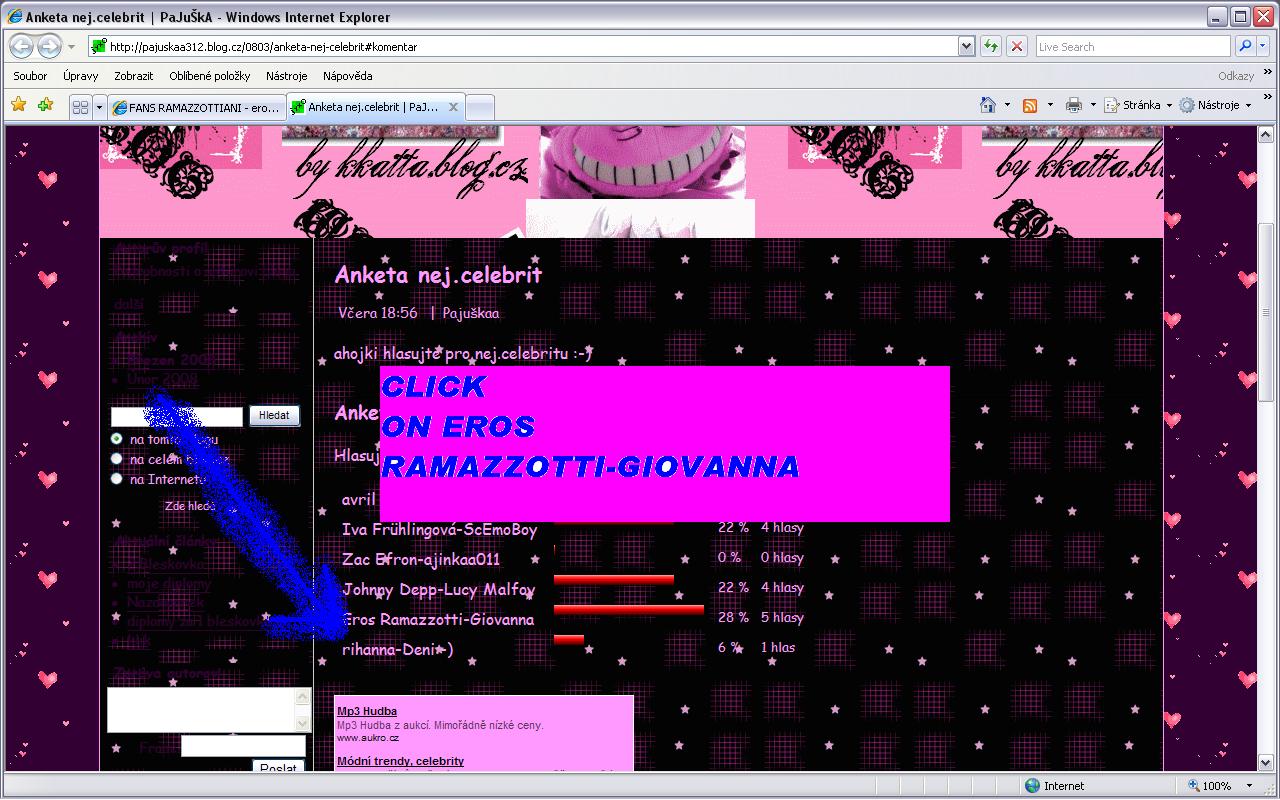The width and height of the screenshot is (1280, 800).
Task: Vote for Eros Ramazzotti-Giovanna
Action: [x=438, y=620]
